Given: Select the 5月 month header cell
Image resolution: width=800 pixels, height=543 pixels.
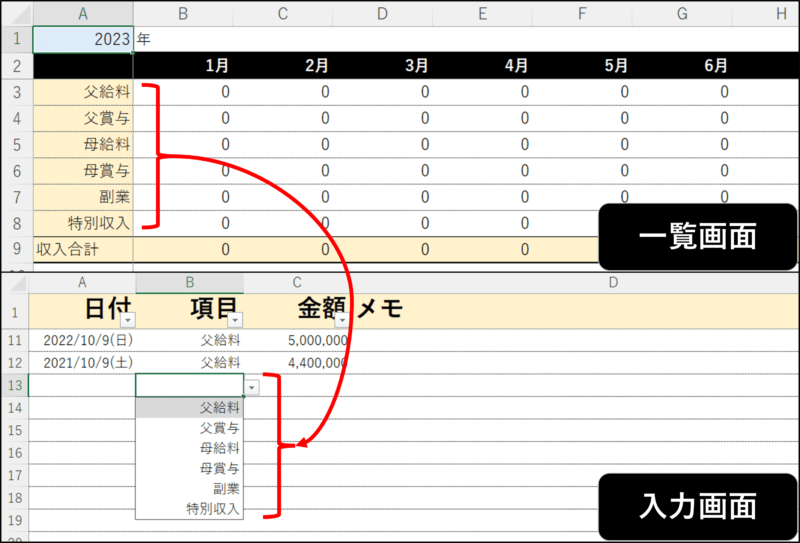Looking at the screenshot, I should pos(583,66).
